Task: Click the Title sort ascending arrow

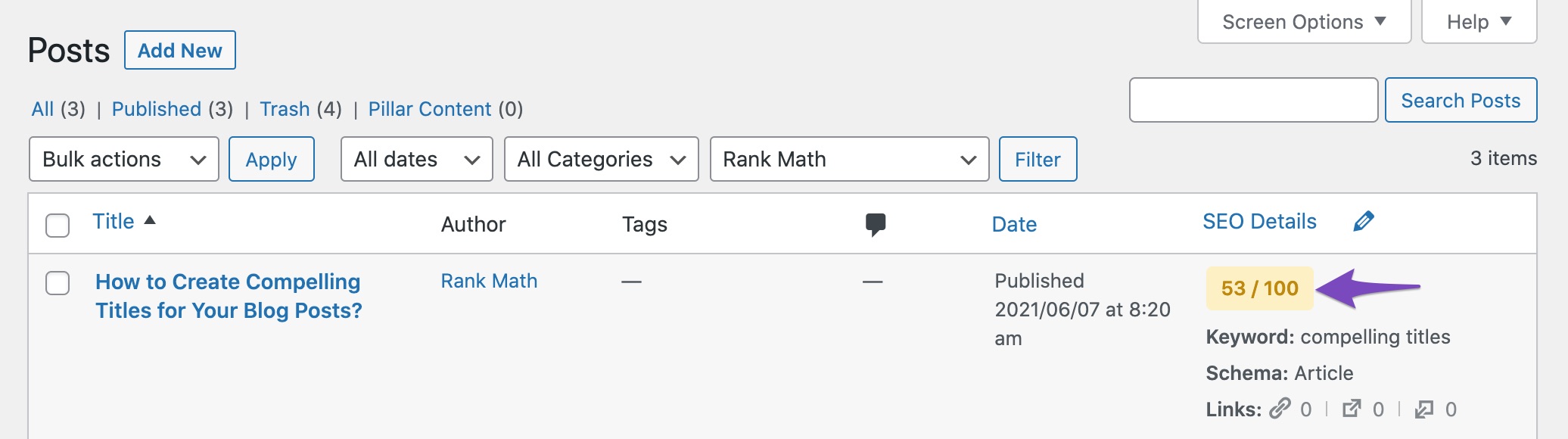Action: pos(150,220)
